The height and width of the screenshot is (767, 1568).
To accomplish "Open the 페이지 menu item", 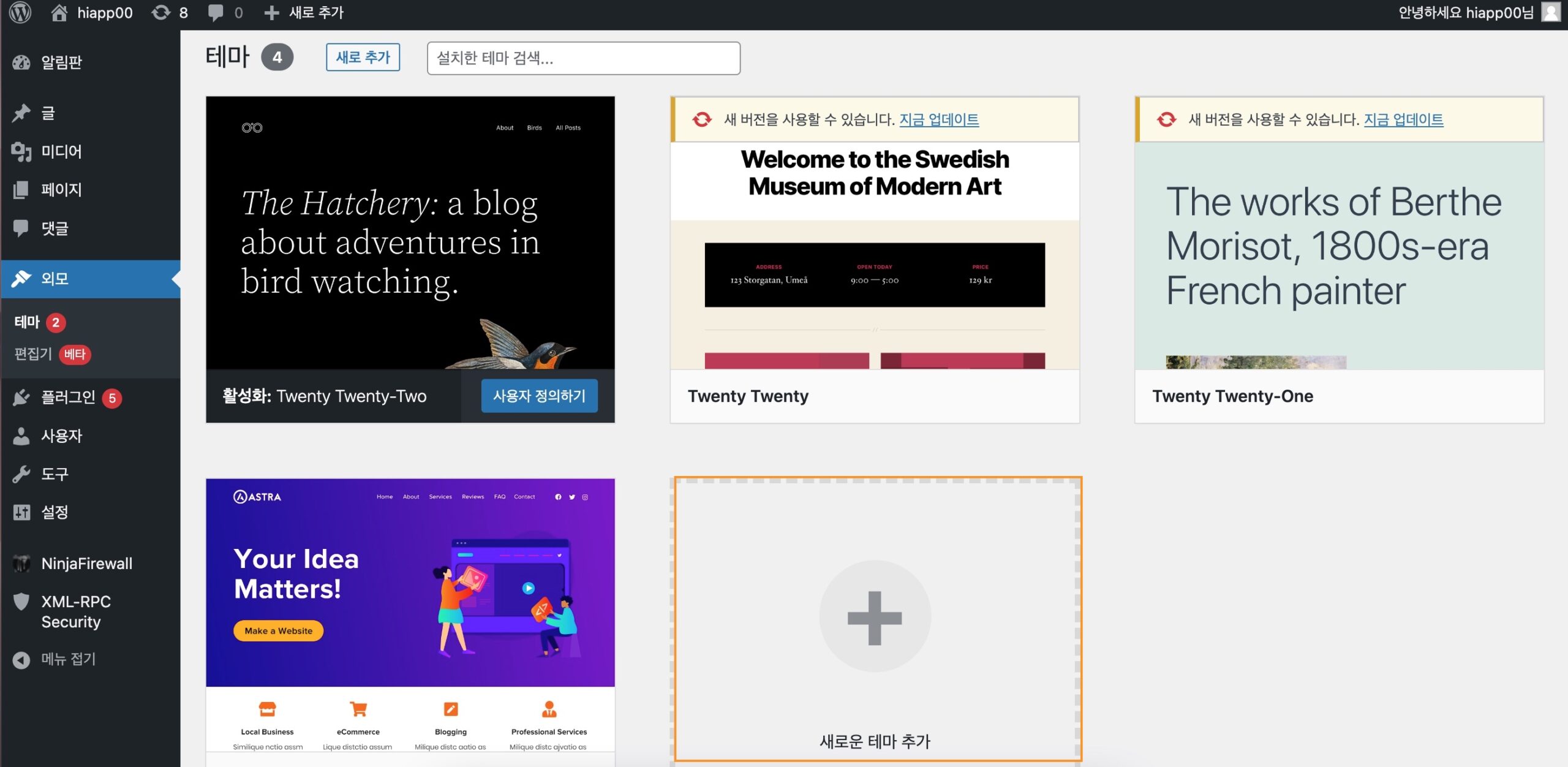I will pos(91,189).
